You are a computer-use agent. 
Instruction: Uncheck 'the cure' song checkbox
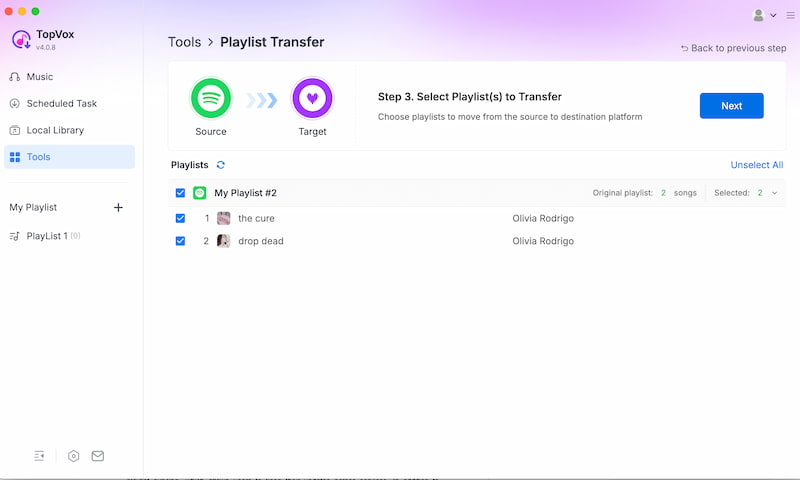[x=180, y=218]
